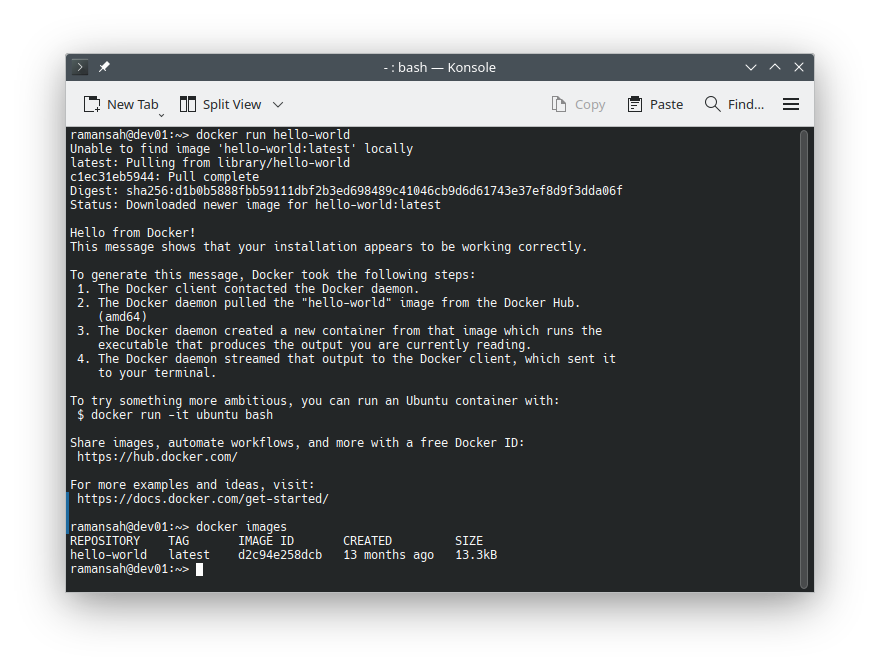Click the IMAGE ID column header

tap(266, 541)
